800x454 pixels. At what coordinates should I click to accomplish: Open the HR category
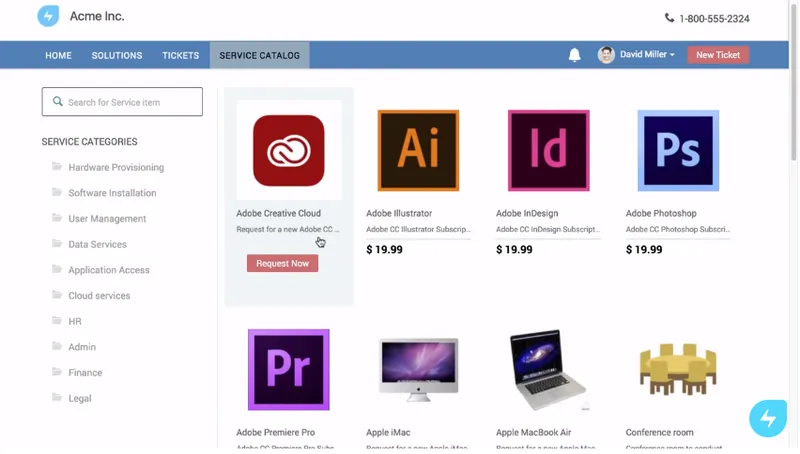pyautogui.click(x=75, y=321)
